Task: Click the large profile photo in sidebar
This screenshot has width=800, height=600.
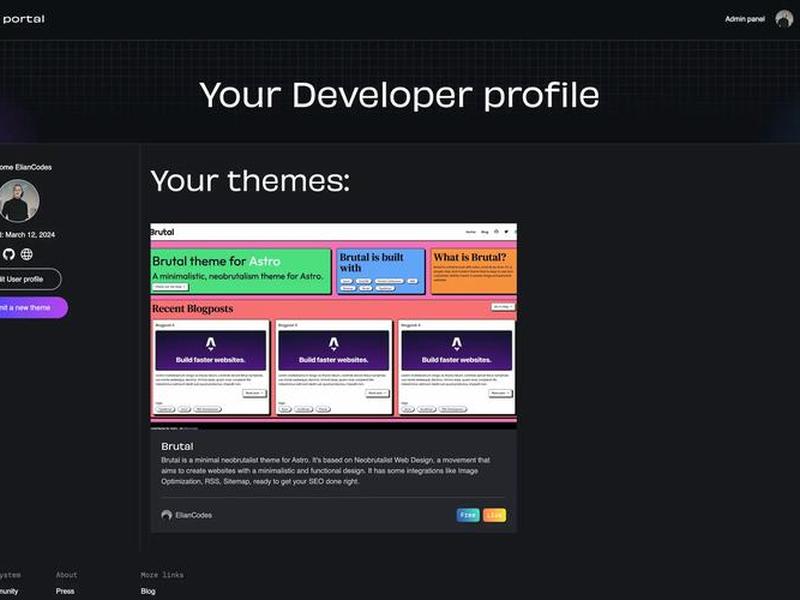Action: pos(19,201)
